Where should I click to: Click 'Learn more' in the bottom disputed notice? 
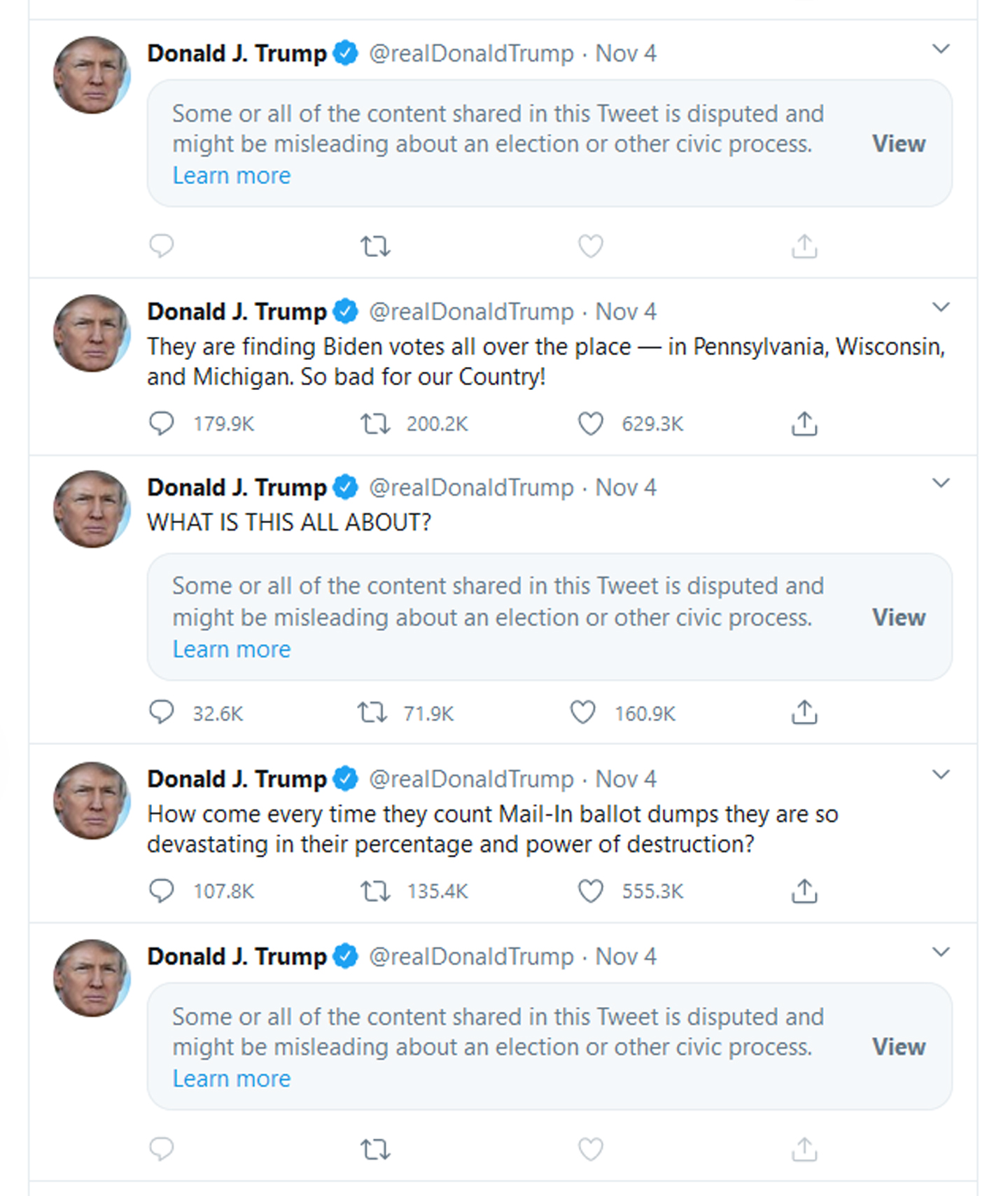pyautogui.click(x=232, y=1078)
